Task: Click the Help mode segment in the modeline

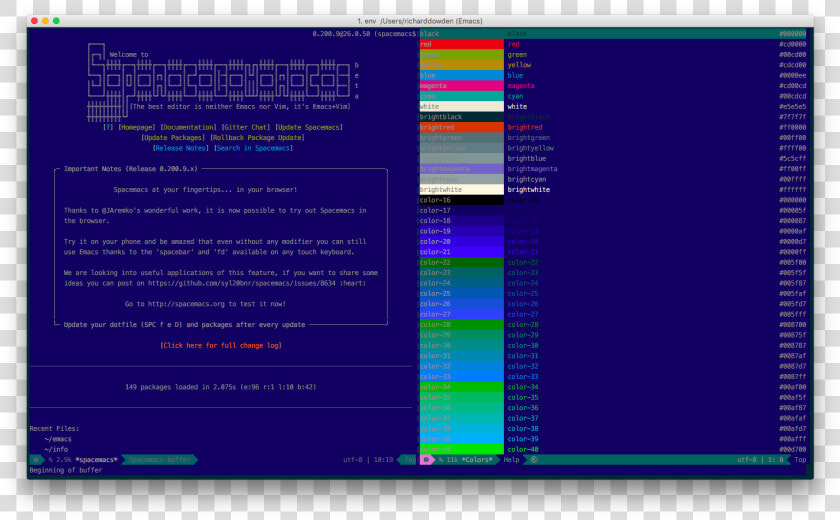Action: tap(511, 459)
